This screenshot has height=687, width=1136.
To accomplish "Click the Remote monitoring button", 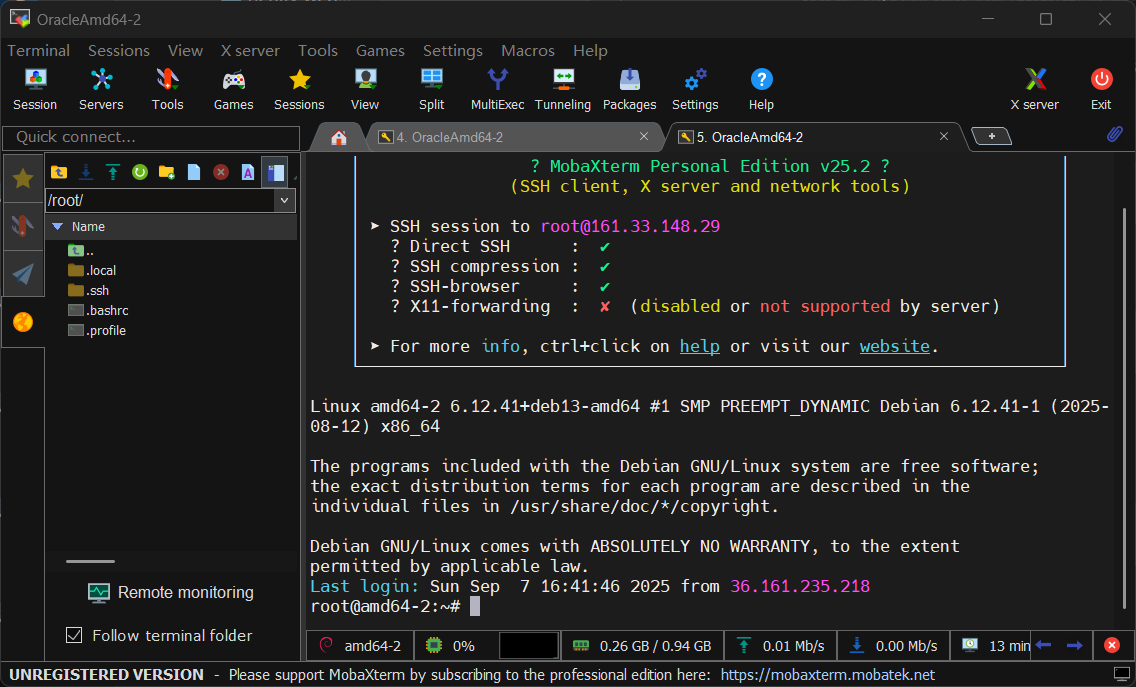I will pyautogui.click(x=171, y=592).
